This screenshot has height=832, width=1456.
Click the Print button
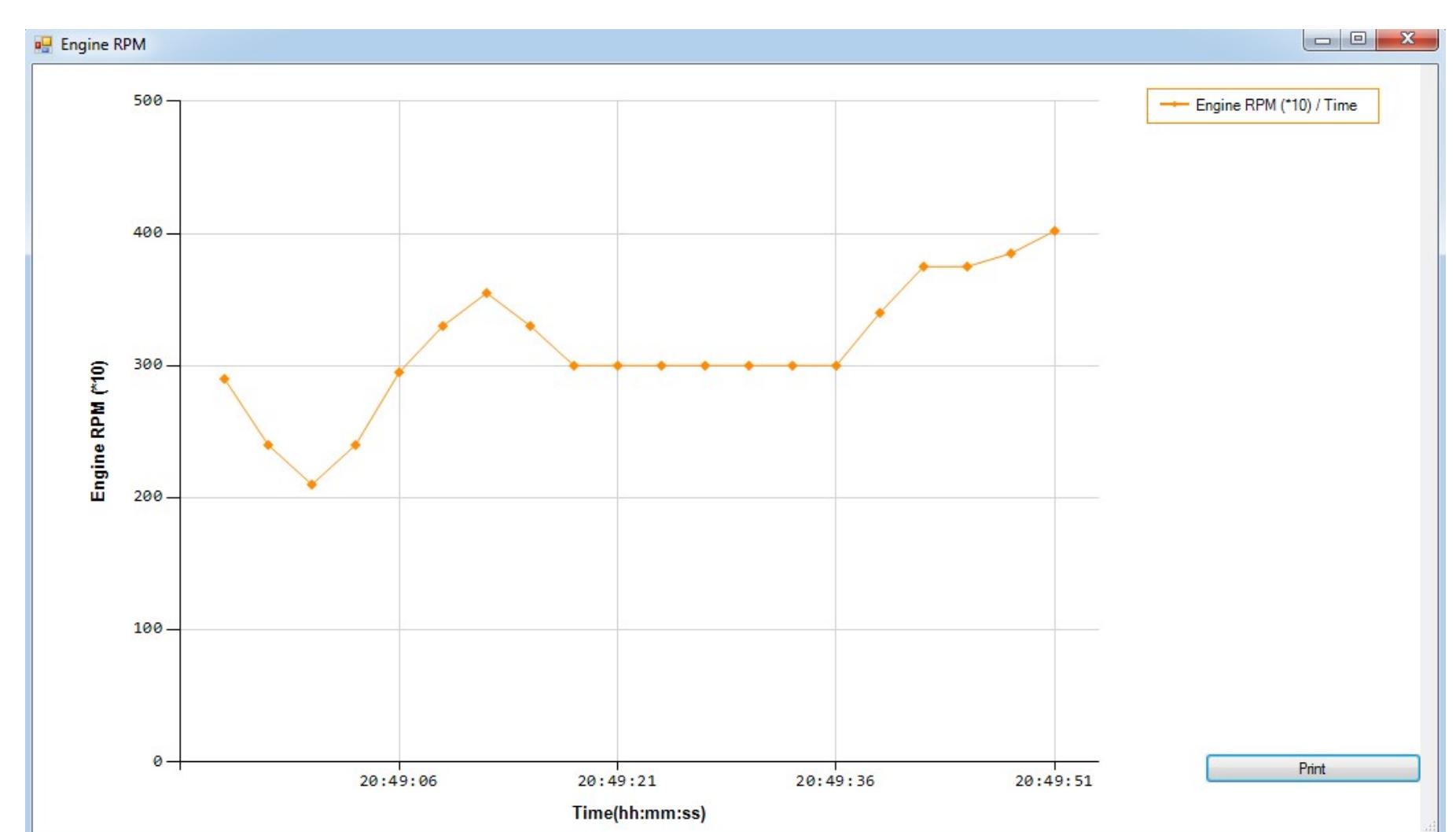pyautogui.click(x=1312, y=768)
